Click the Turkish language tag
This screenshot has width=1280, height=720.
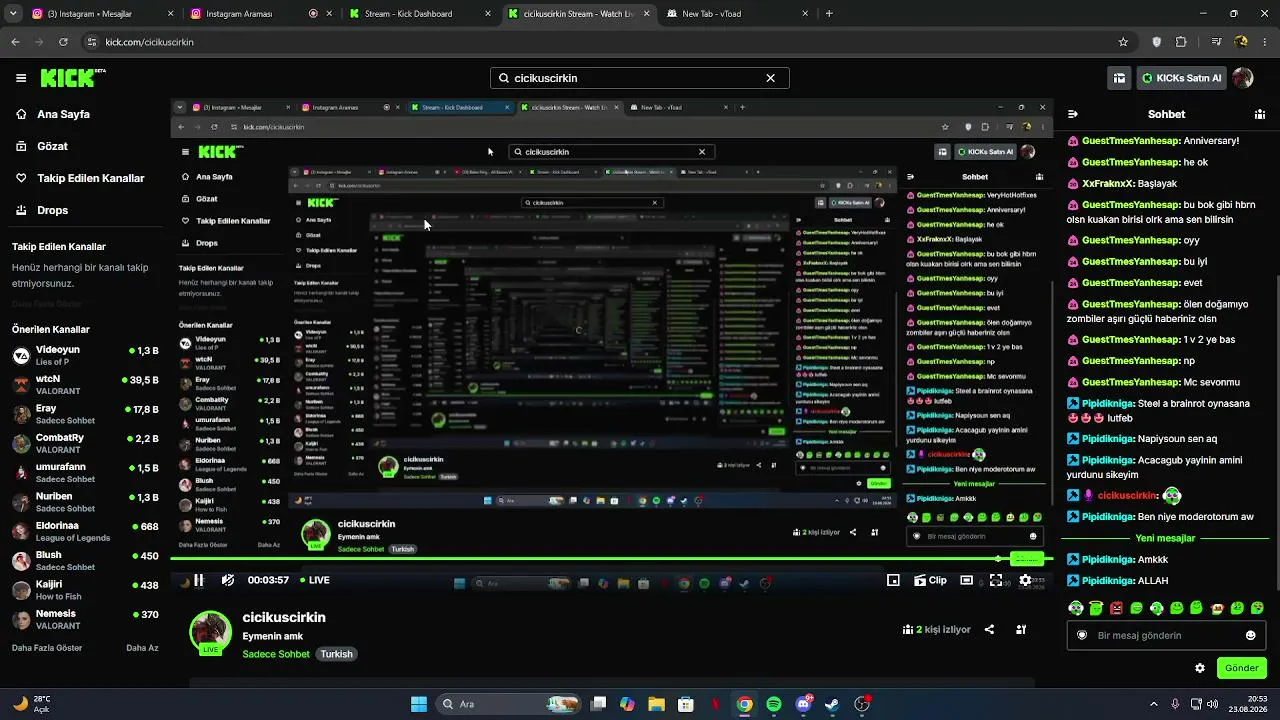pos(336,654)
